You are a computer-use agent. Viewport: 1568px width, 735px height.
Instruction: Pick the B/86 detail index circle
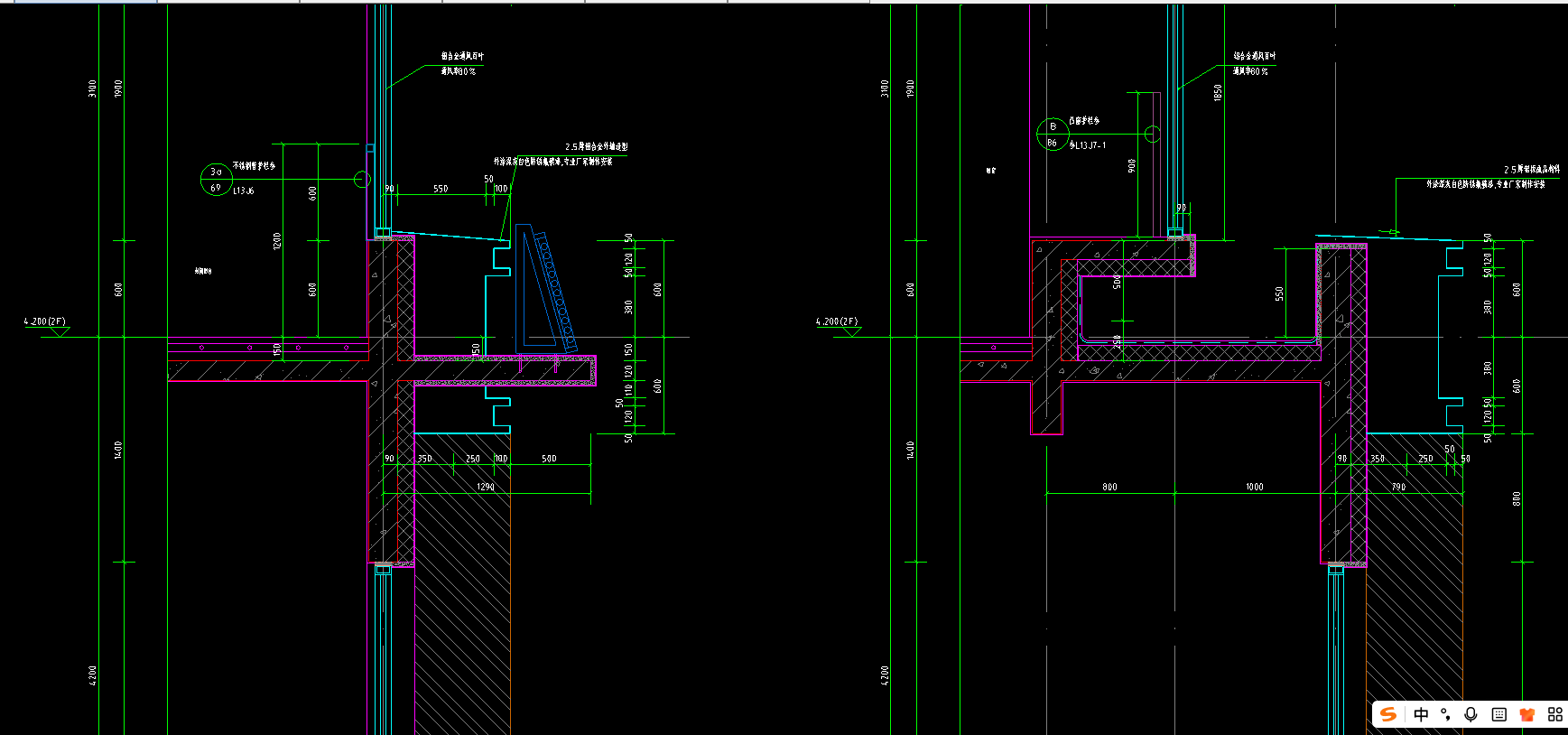click(x=1053, y=135)
